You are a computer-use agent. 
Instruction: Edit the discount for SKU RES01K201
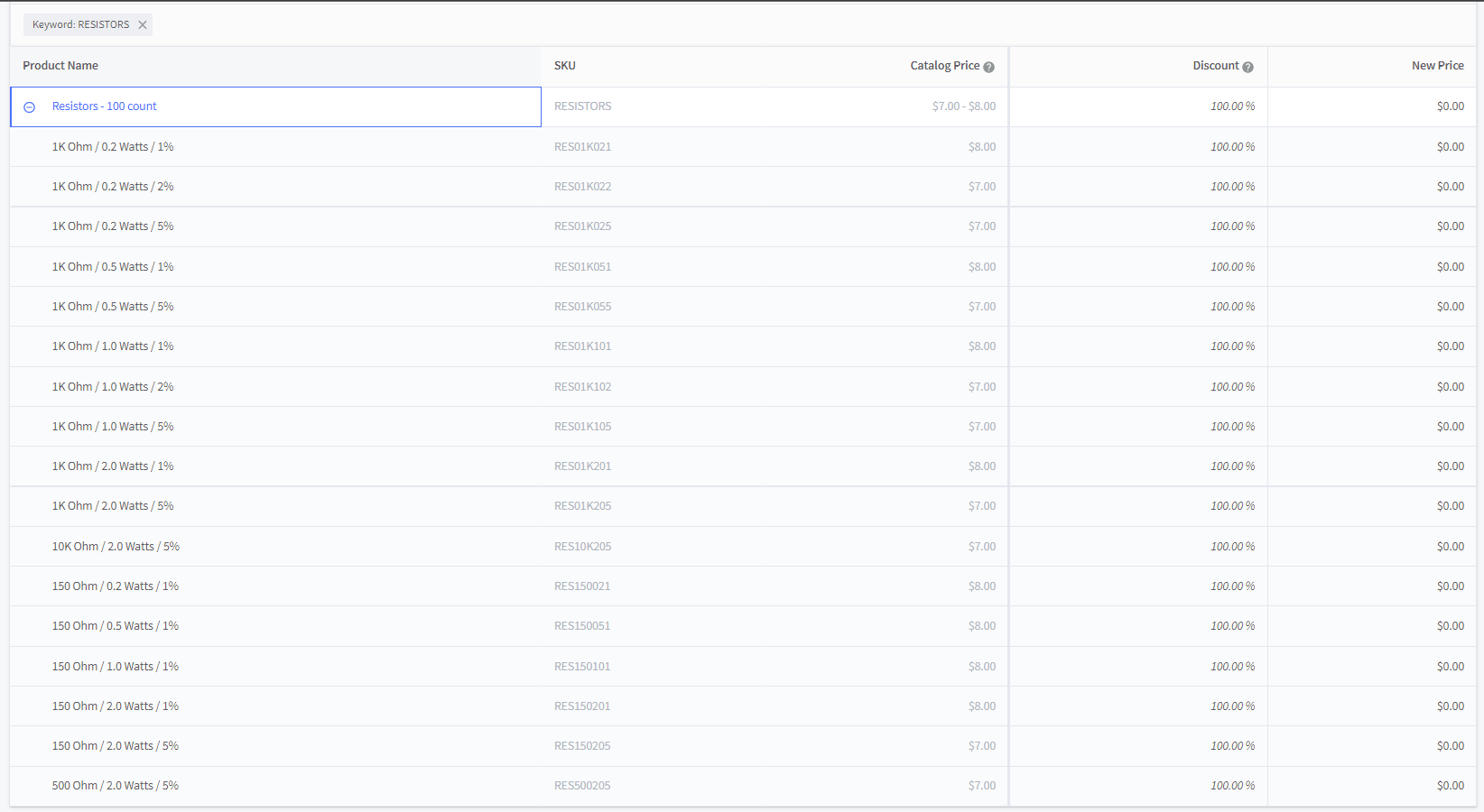1138,466
